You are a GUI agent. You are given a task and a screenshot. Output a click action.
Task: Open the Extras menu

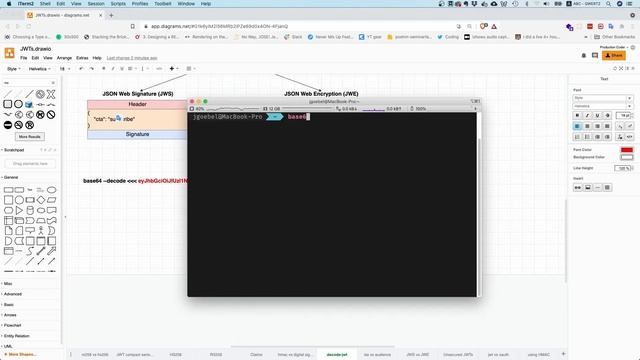82,58
